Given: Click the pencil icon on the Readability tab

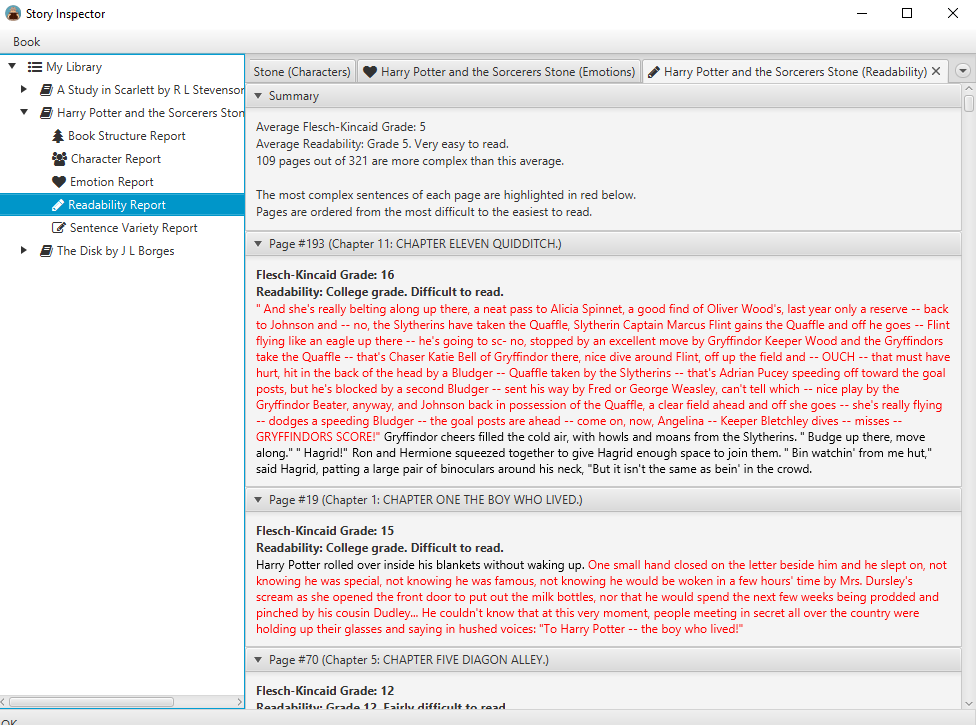Looking at the screenshot, I should coord(654,72).
